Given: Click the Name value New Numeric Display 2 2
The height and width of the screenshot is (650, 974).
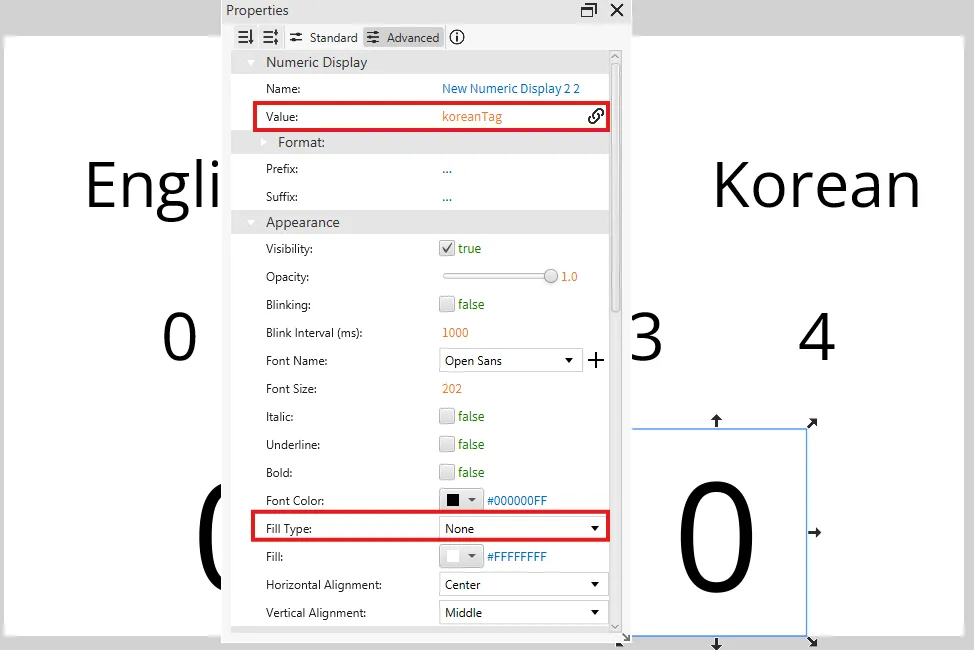Looking at the screenshot, I should pyautogui.click(x=510, y=89).
